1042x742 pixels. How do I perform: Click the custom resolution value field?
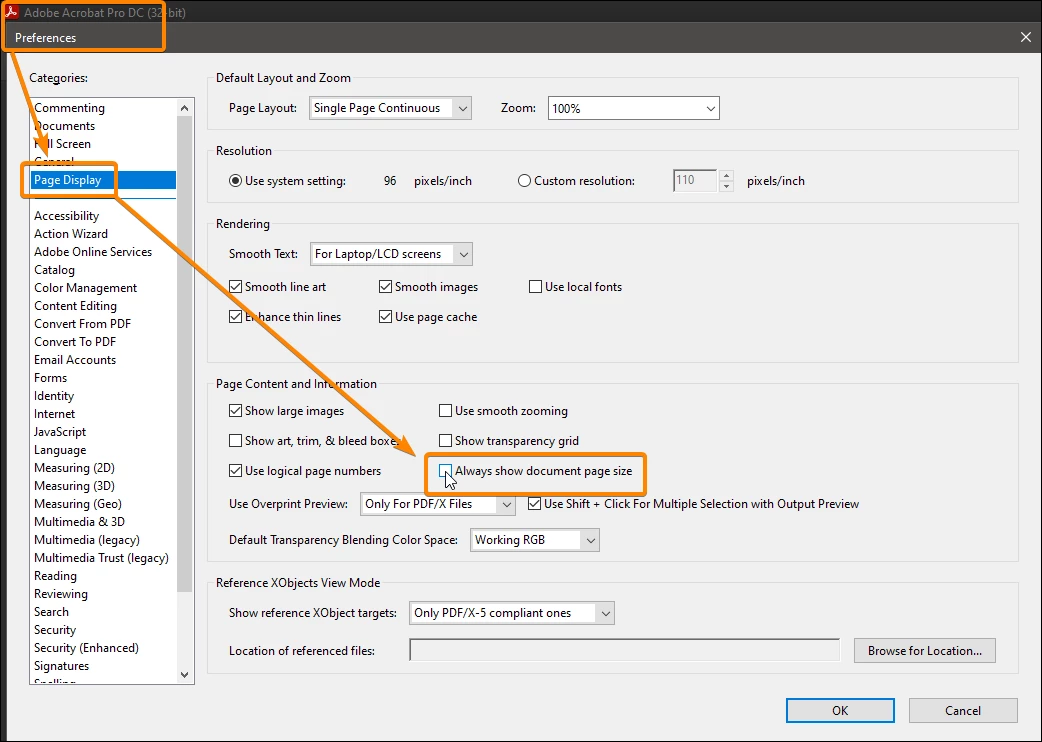click(695, 181)
